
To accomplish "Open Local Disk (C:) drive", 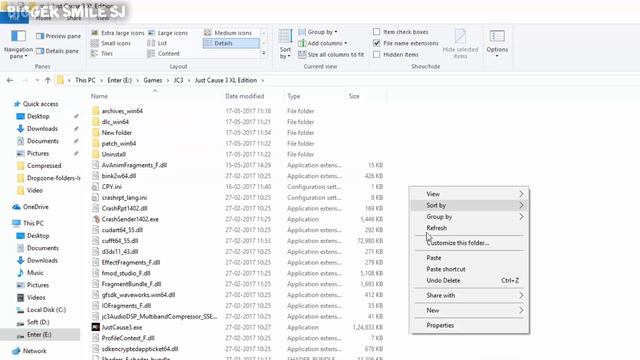I will point(42,310).
